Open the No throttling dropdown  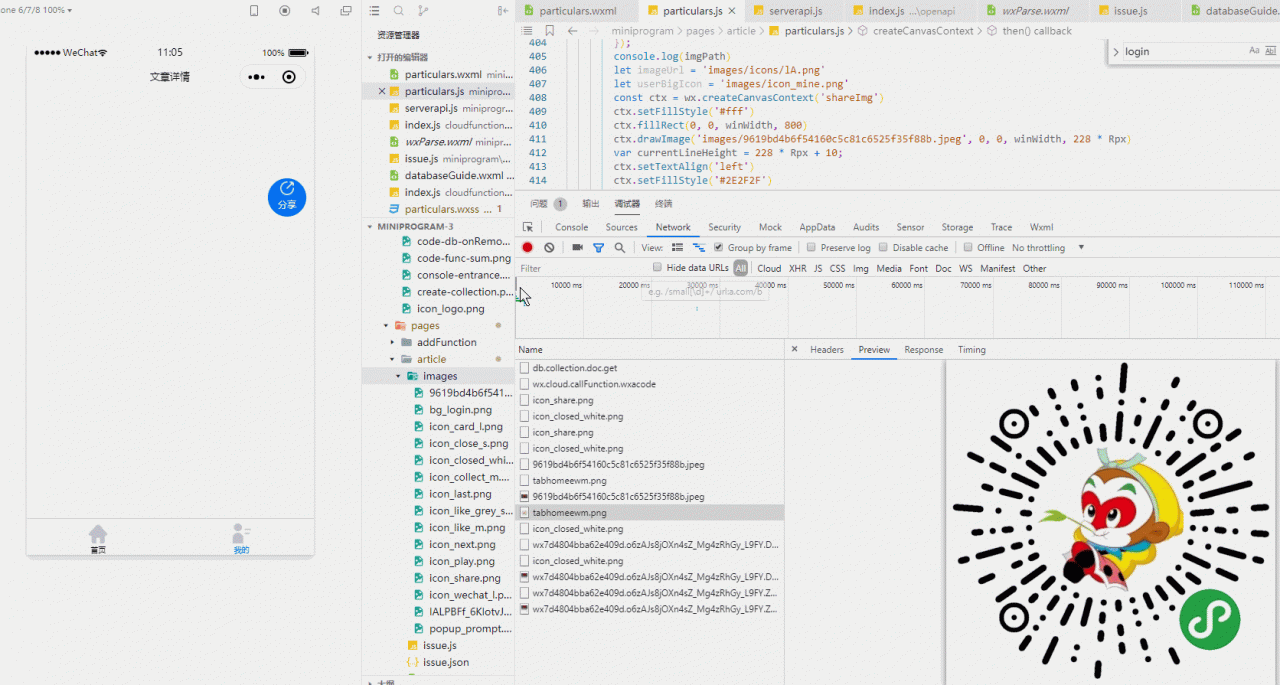[x=1048, y=247]
